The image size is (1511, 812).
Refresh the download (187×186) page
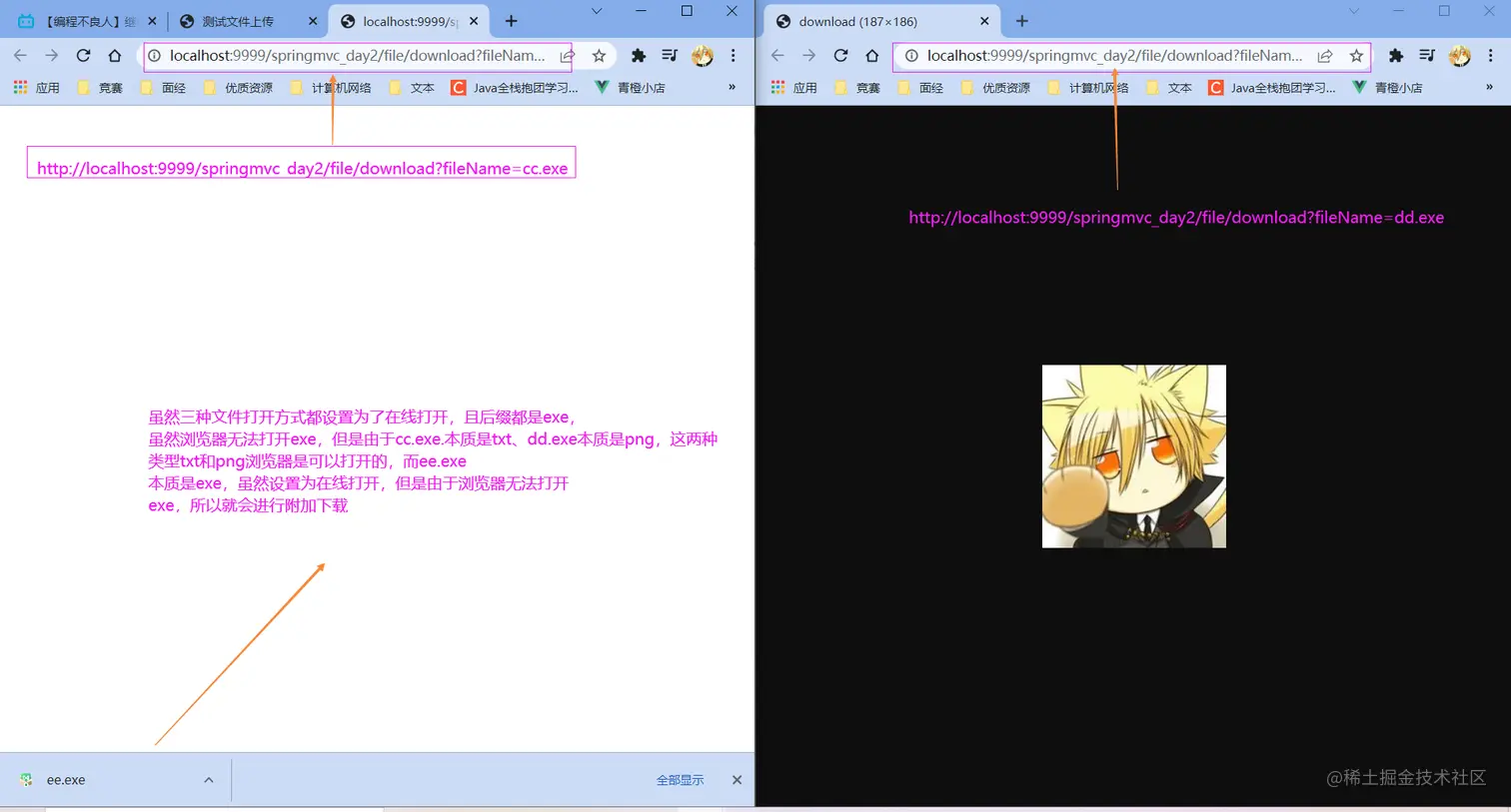(x=840, y=56)
